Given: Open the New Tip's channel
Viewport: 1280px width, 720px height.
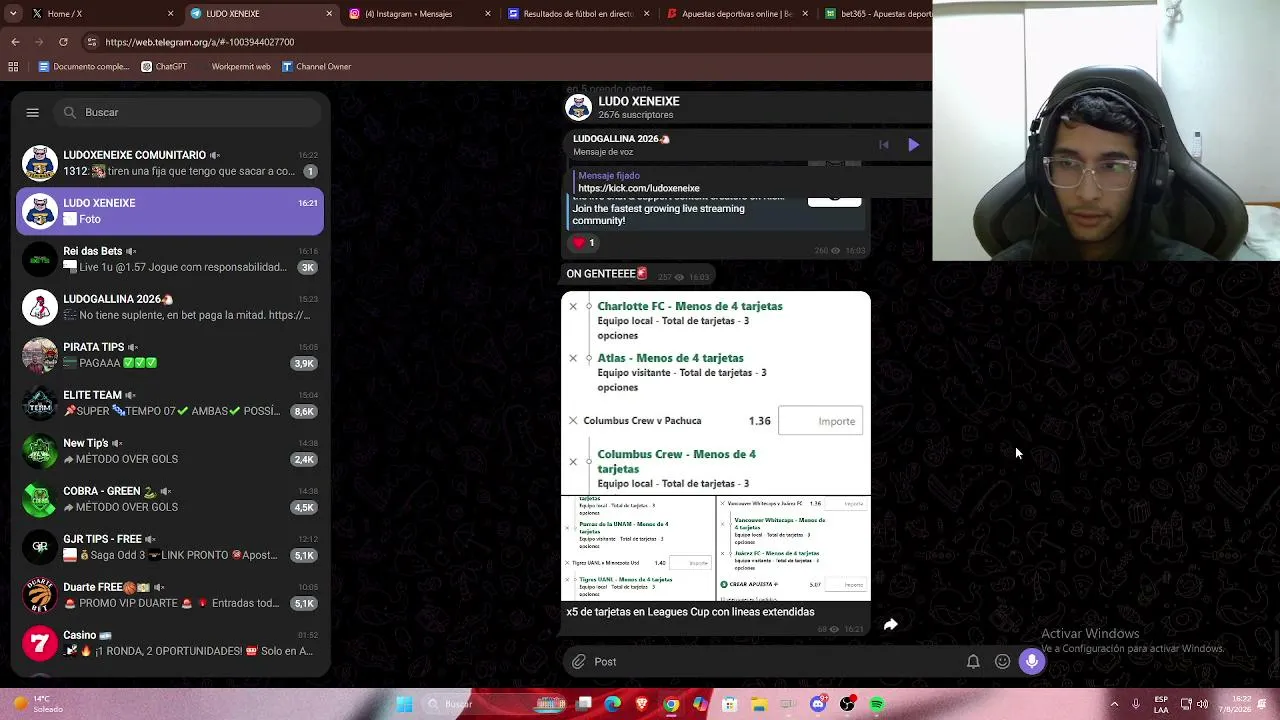Looking at the screenshot, I should tap(170, 451).
